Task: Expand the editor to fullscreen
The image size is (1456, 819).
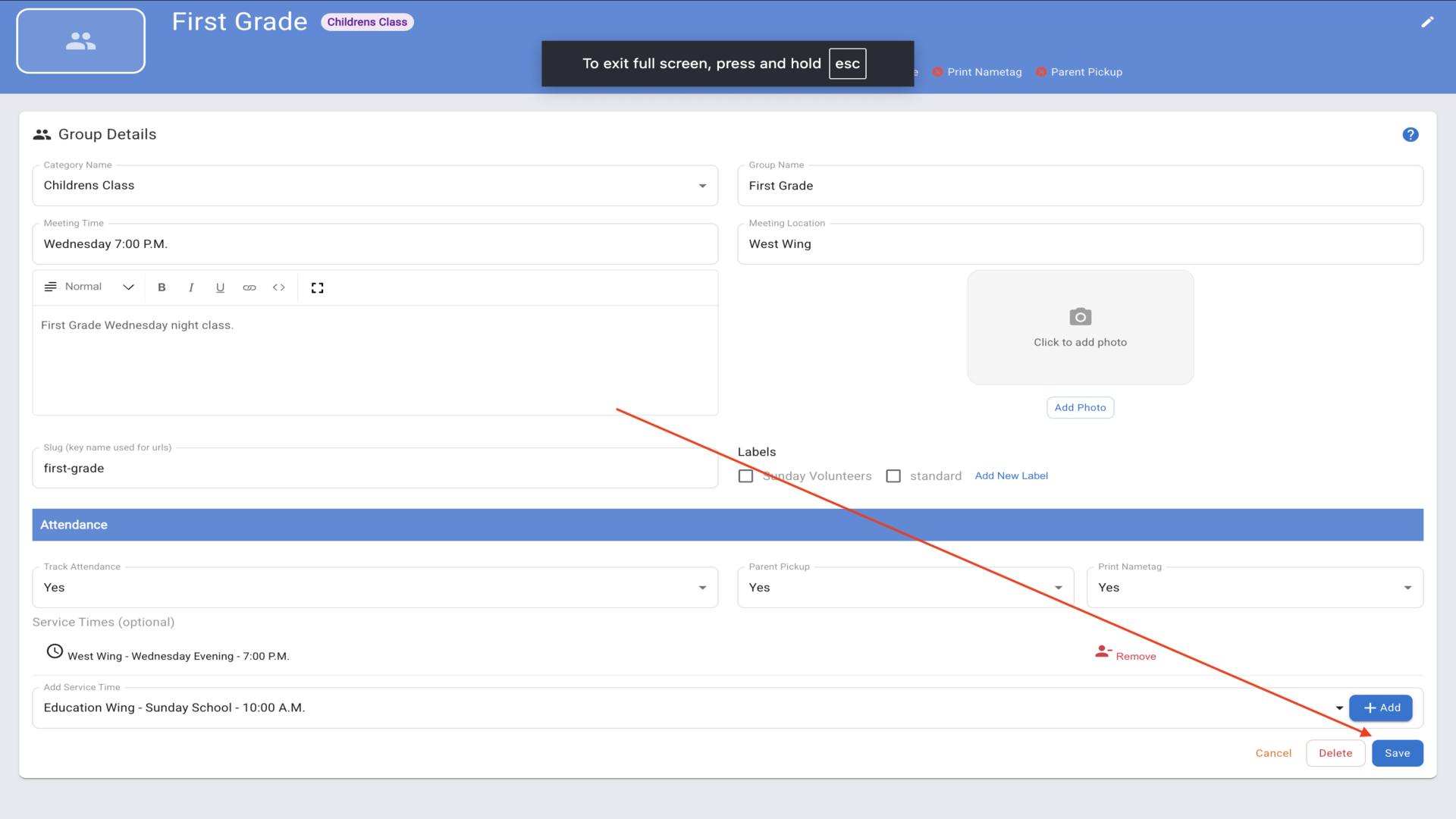Action: (x=318, y=287)
